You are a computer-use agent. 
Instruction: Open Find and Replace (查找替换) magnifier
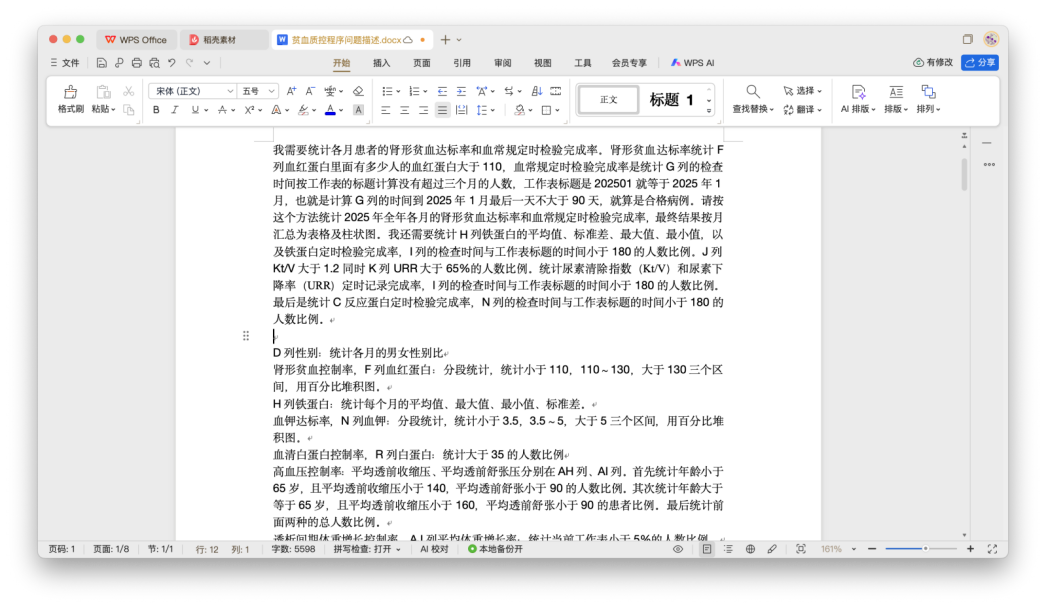click(x=752, y=91)
